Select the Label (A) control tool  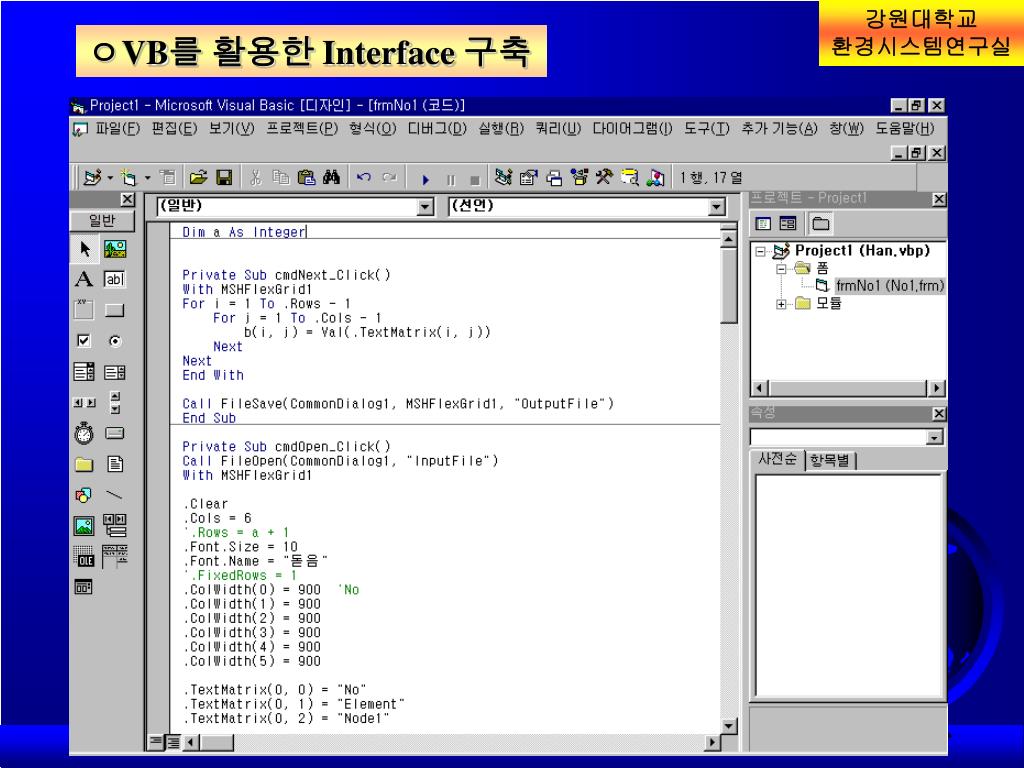(84, 280)
